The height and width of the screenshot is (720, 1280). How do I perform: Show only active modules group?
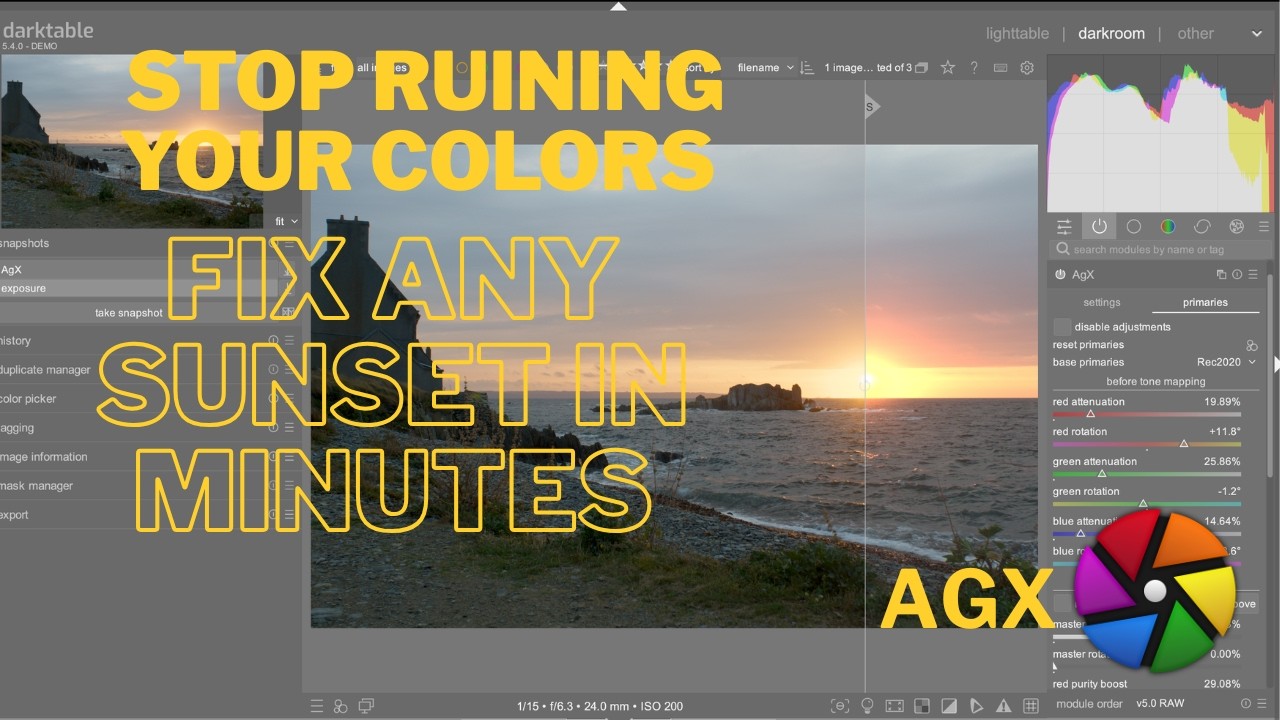coord(1099,227)
